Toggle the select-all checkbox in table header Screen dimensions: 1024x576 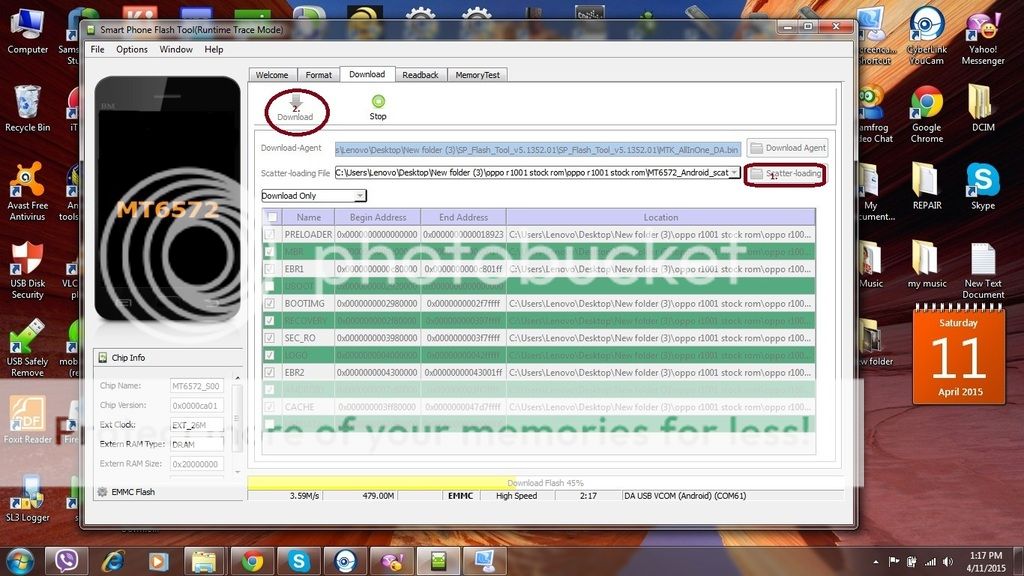pos(271,217)
